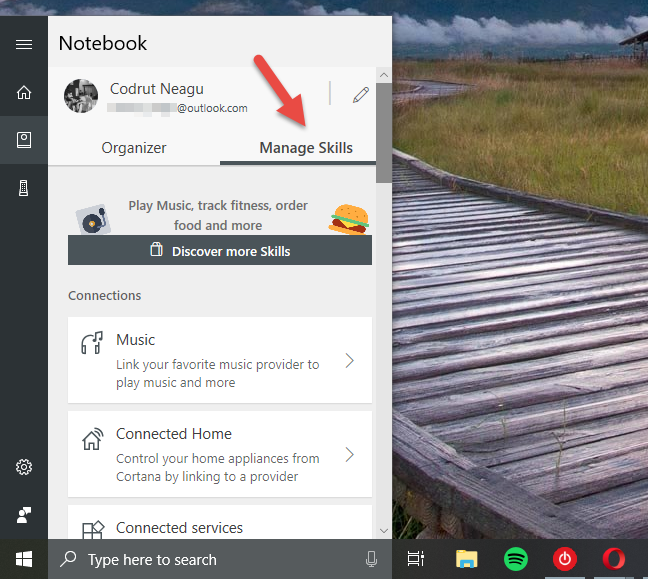Screen dimensions: 648x579
Task: Switch to the Organizer tab
Action: point(134,148)
